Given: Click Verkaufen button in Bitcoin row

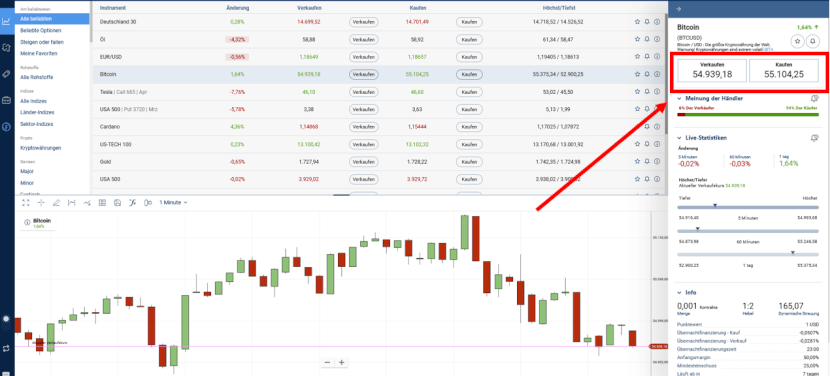Looking at the screenshot, I should [364, 75].
